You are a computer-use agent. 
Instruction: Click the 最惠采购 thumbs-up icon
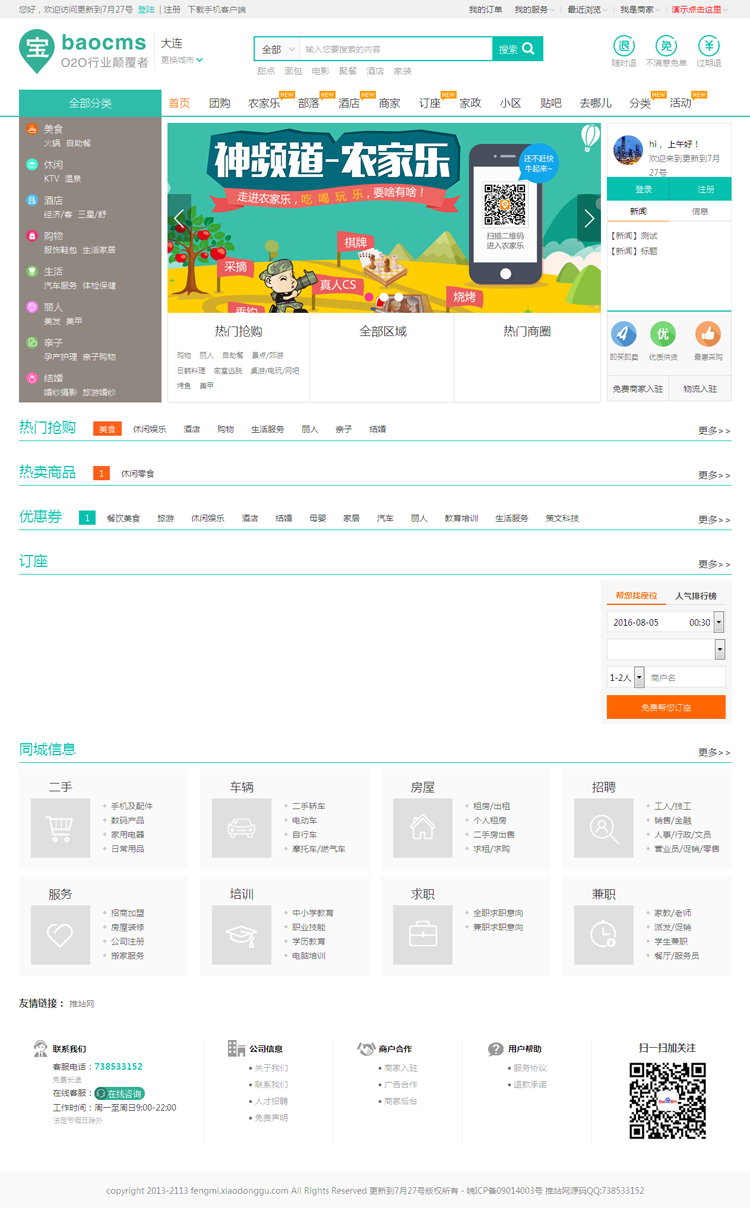click(708, 334)
